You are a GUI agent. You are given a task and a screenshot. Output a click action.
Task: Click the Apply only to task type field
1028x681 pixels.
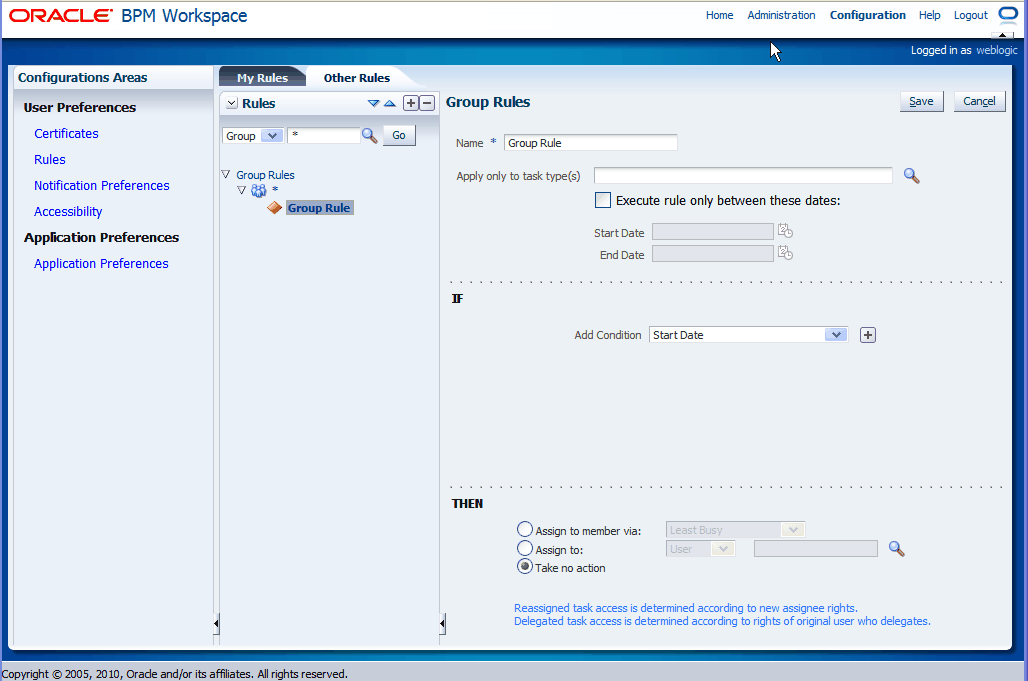(x=743, y=176)
